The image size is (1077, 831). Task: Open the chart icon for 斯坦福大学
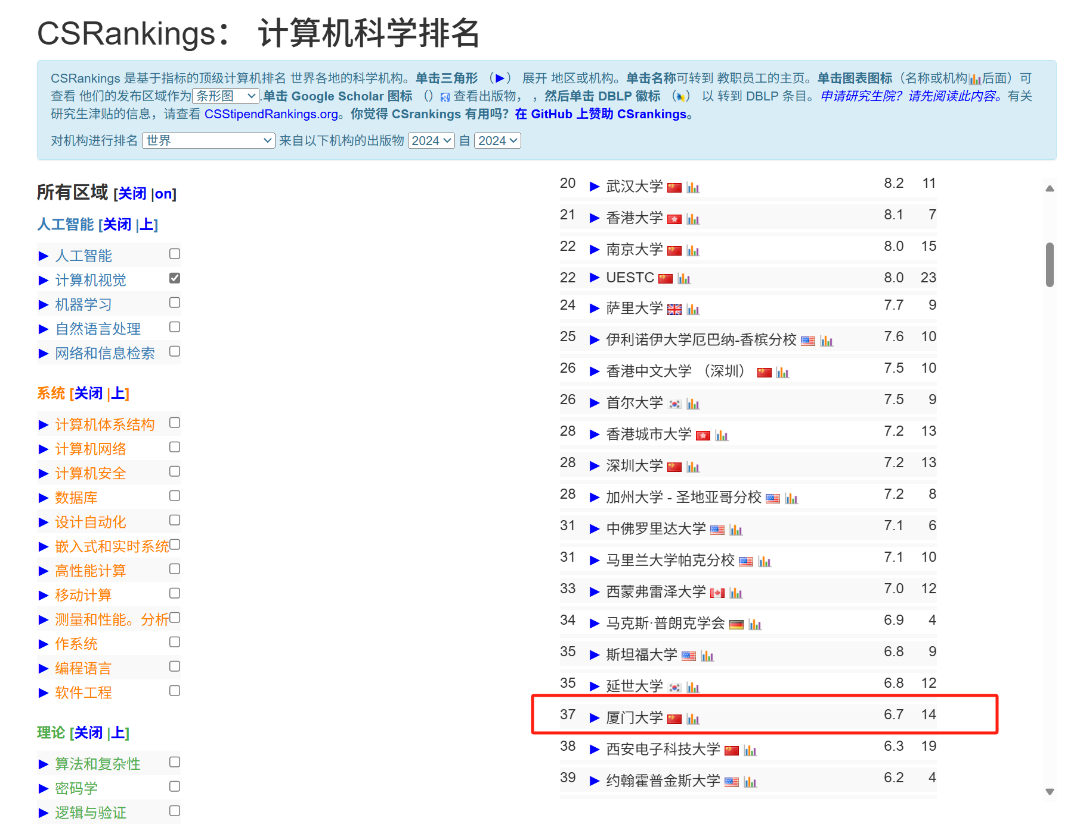pyautogui.click(x=707, y=656)
